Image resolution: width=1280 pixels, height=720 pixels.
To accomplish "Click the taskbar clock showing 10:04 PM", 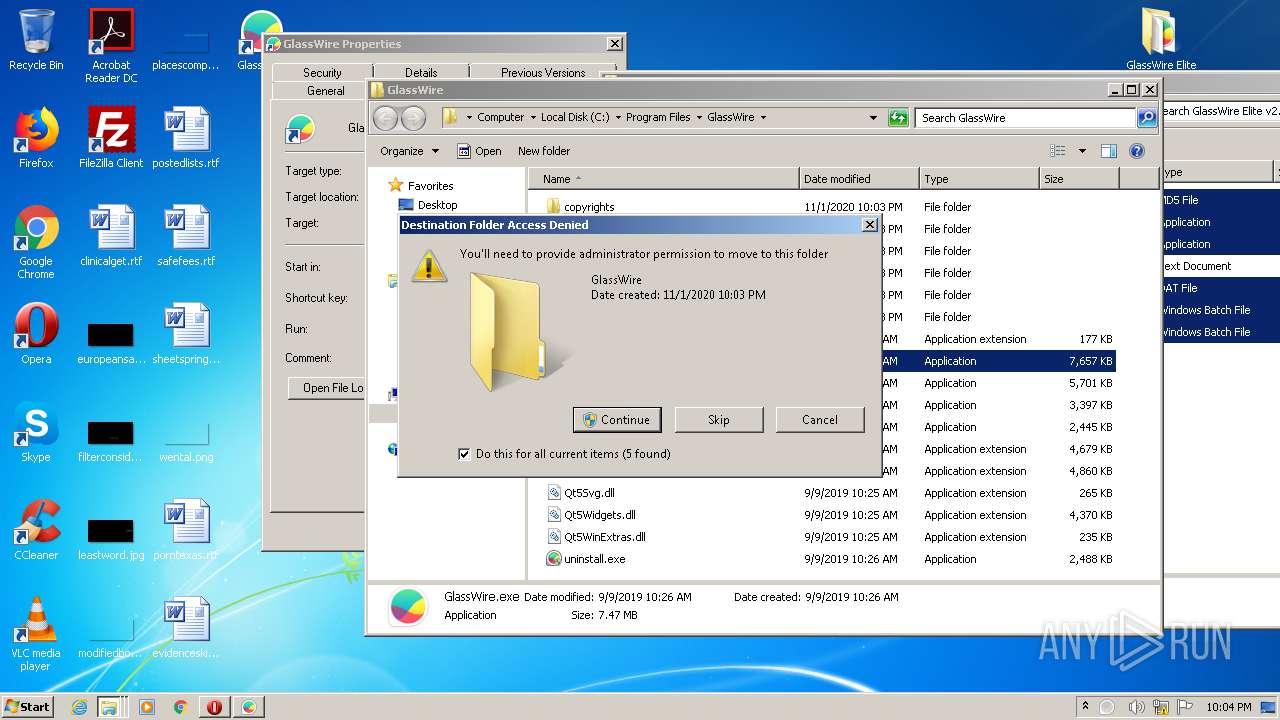I will [1228, 707].
